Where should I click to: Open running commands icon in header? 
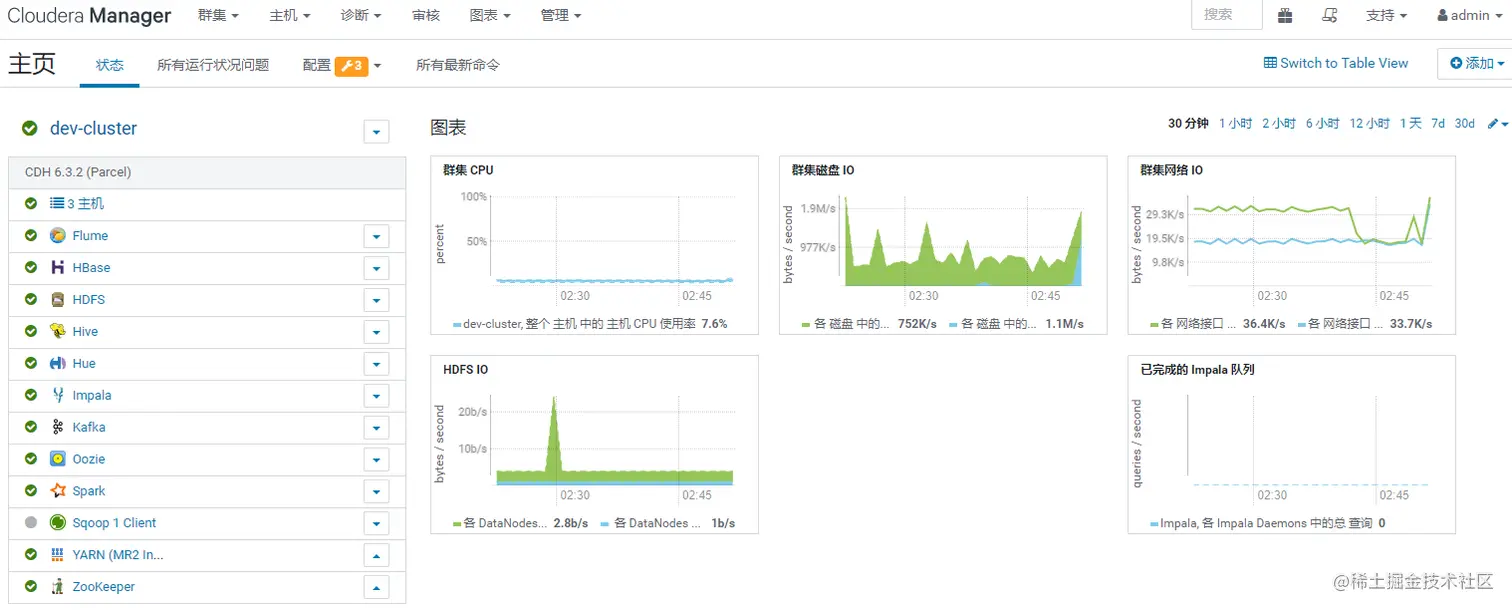pyautogui.click(x=1330, y=15)
